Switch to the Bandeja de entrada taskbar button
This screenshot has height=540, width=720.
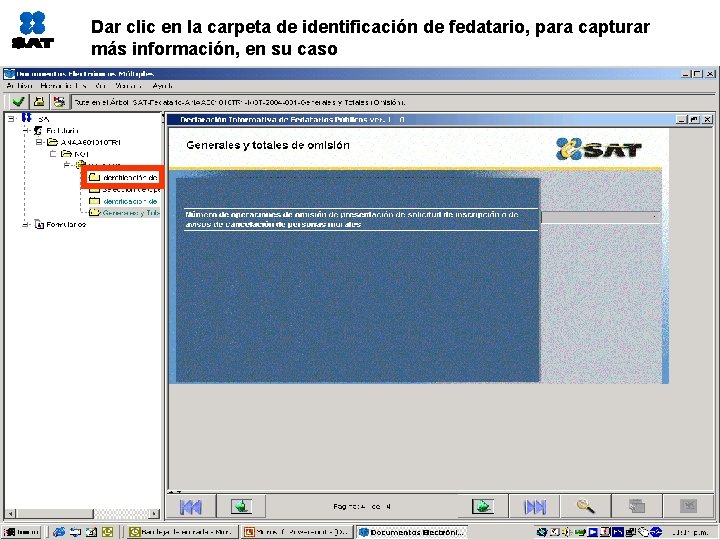pos(183,532)
